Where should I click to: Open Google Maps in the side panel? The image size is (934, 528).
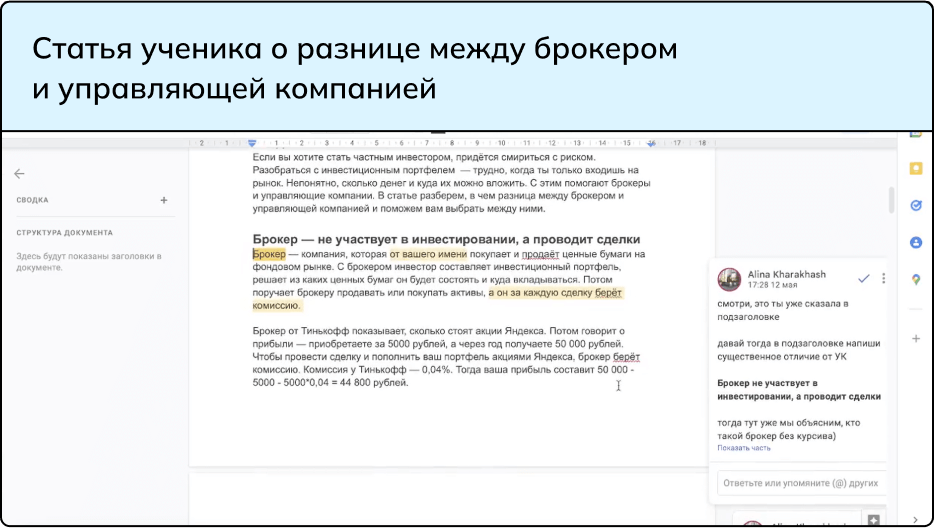pos(916,279)
